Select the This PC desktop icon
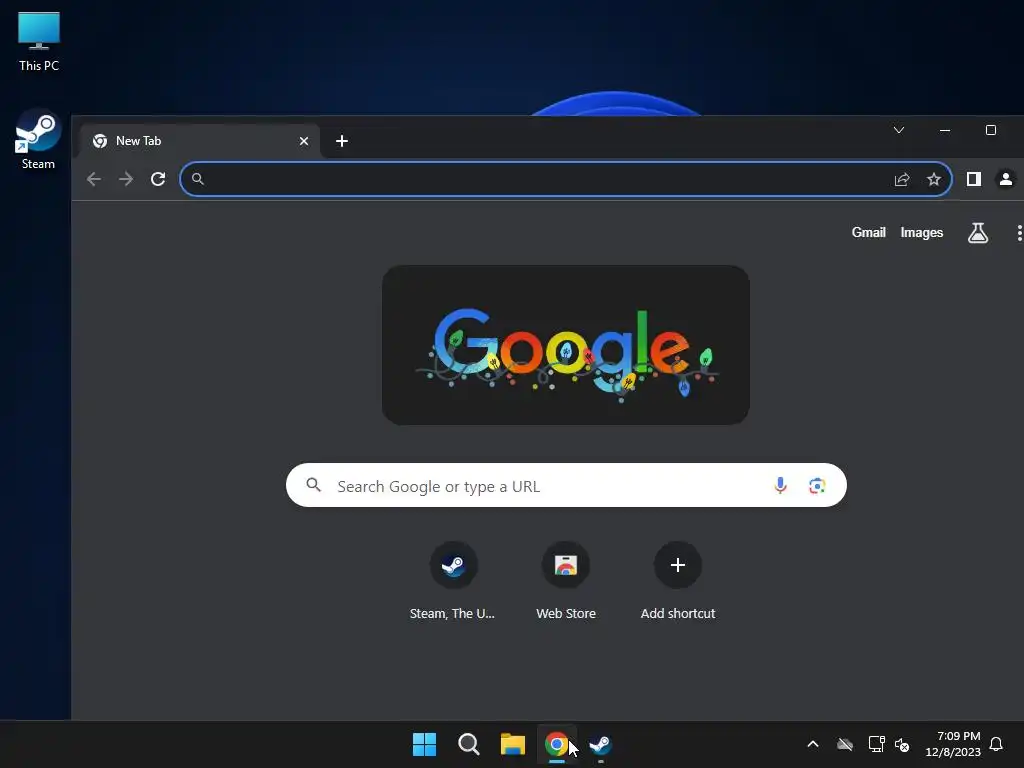Screen dimensions: 1024x768 pyautogui.click(x=39, y=42)
